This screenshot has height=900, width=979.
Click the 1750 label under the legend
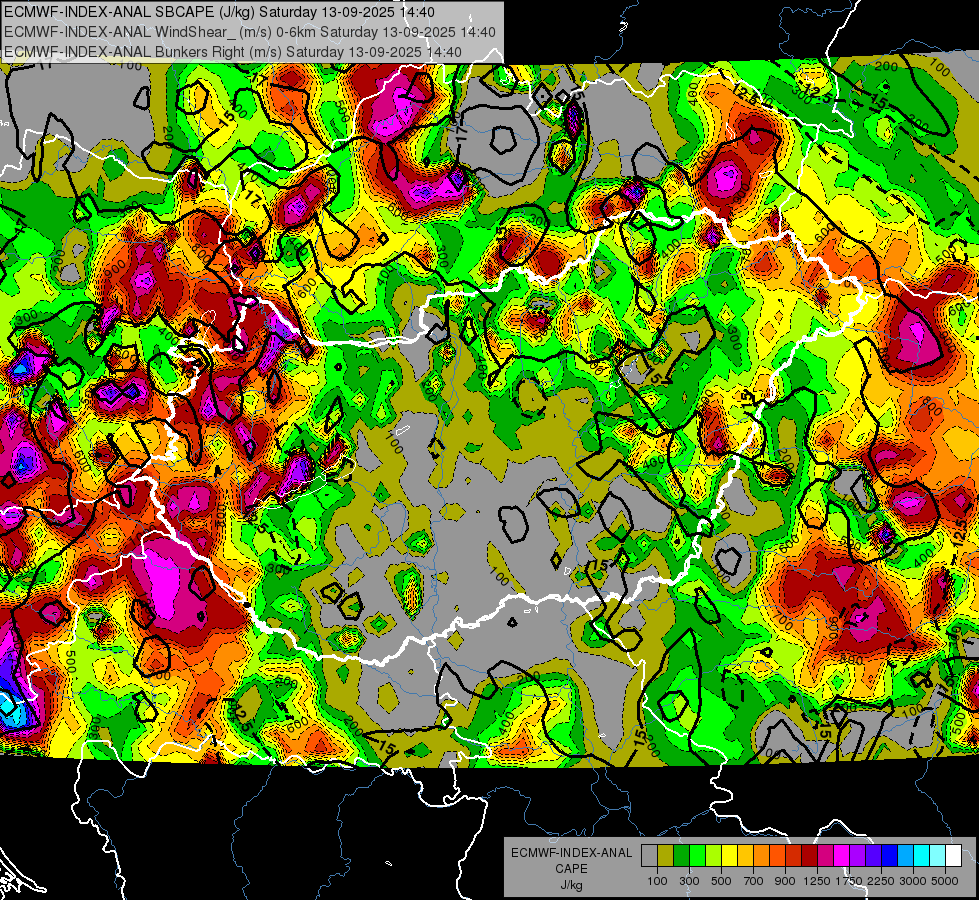[x=849, y=881]
